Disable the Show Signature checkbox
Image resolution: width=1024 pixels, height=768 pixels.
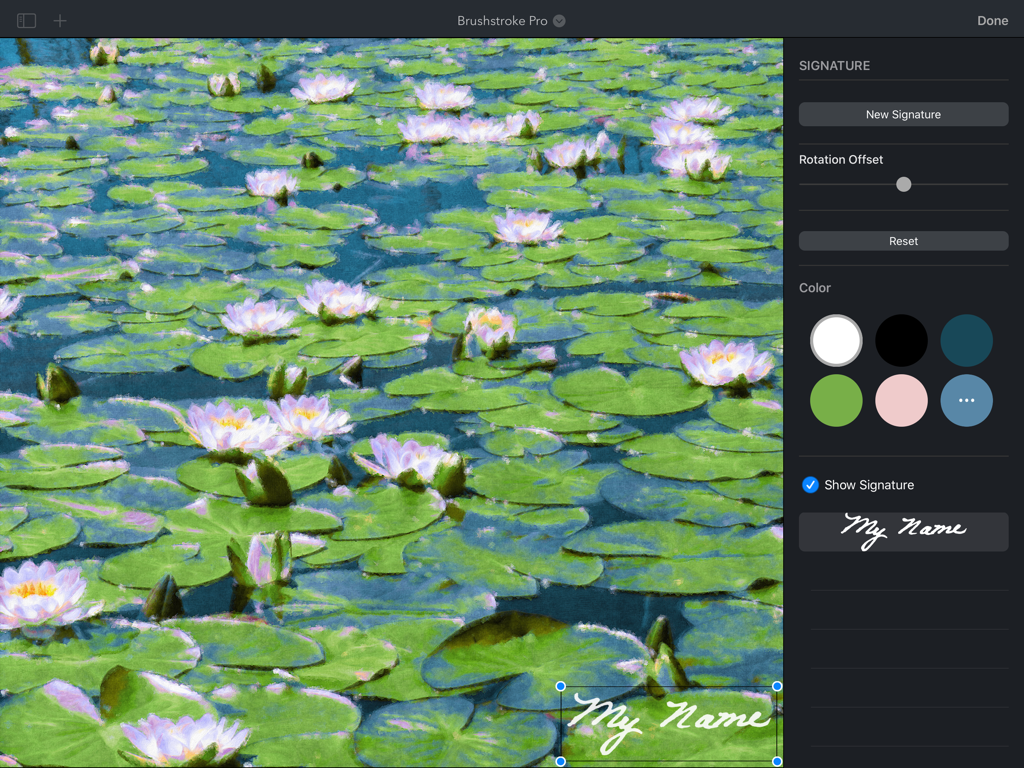point(810,485)
